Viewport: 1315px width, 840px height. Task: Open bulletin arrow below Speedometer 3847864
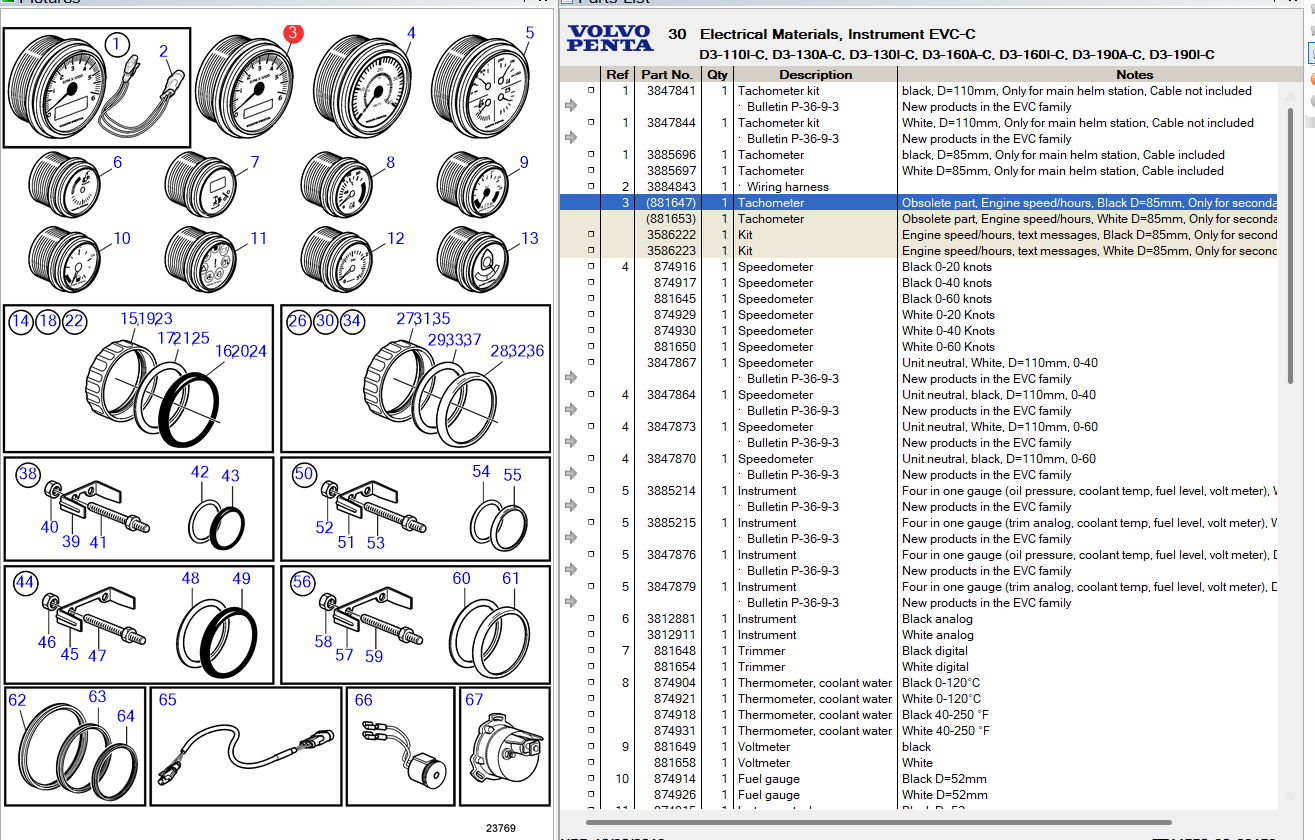(x=571, y=410)
